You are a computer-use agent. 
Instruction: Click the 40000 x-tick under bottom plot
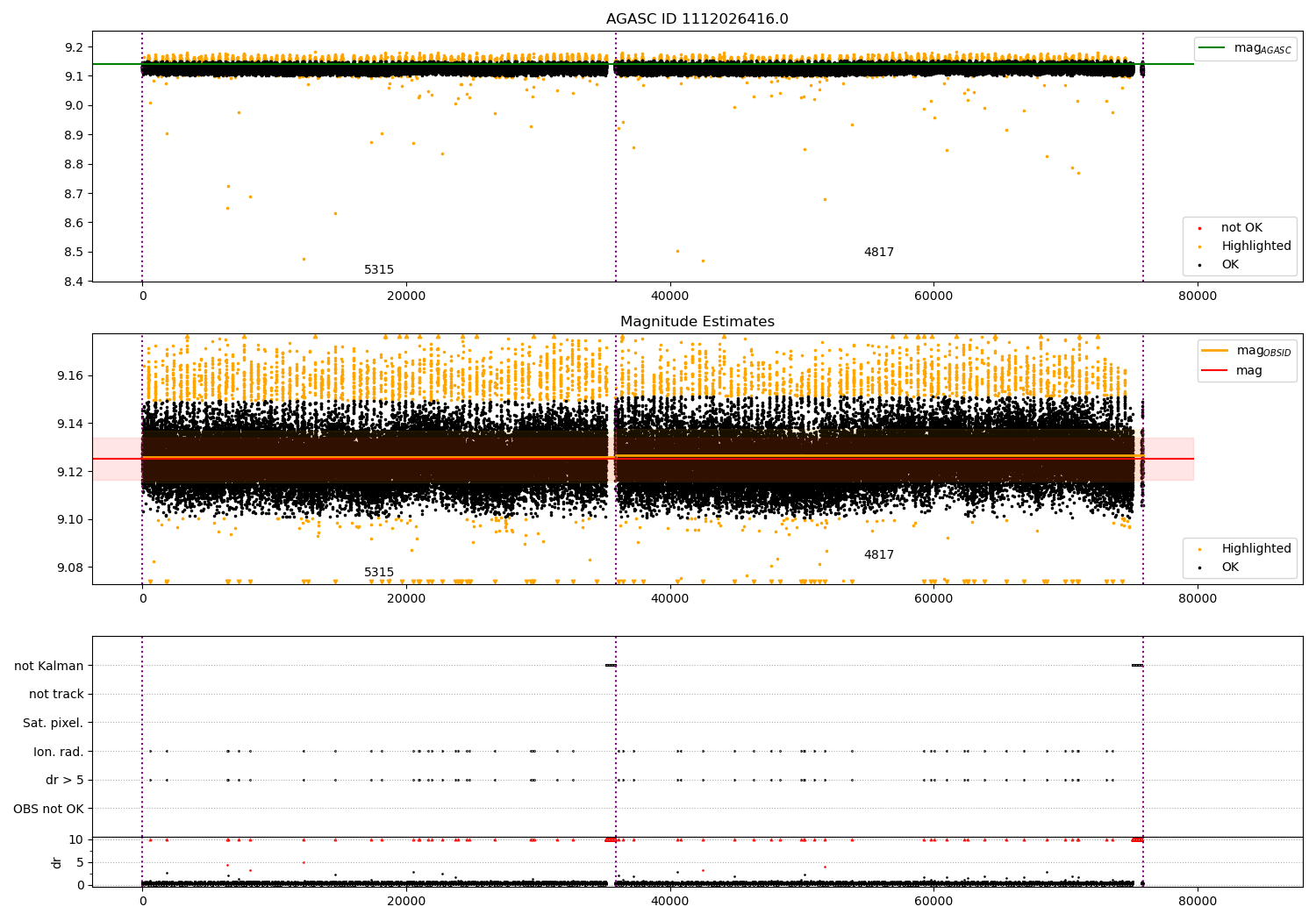[670, 902]
